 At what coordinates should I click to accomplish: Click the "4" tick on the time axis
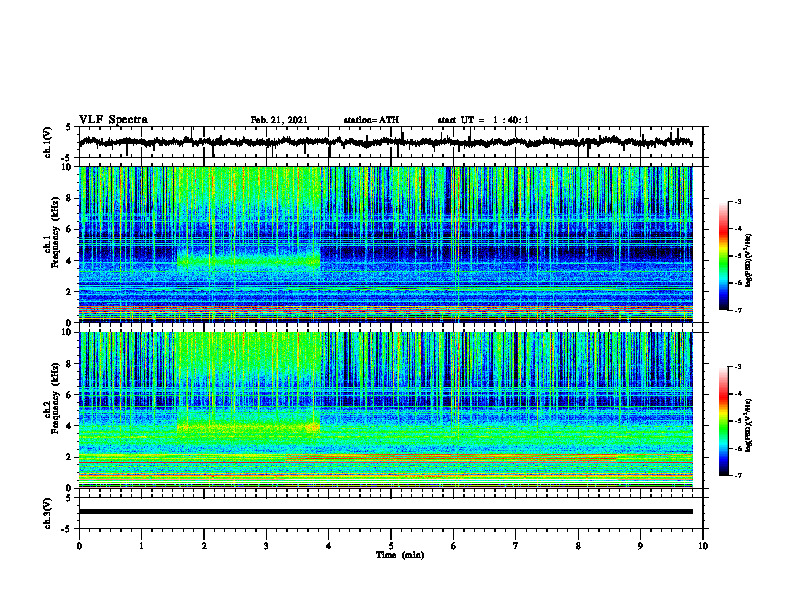[x=329, y=546]
